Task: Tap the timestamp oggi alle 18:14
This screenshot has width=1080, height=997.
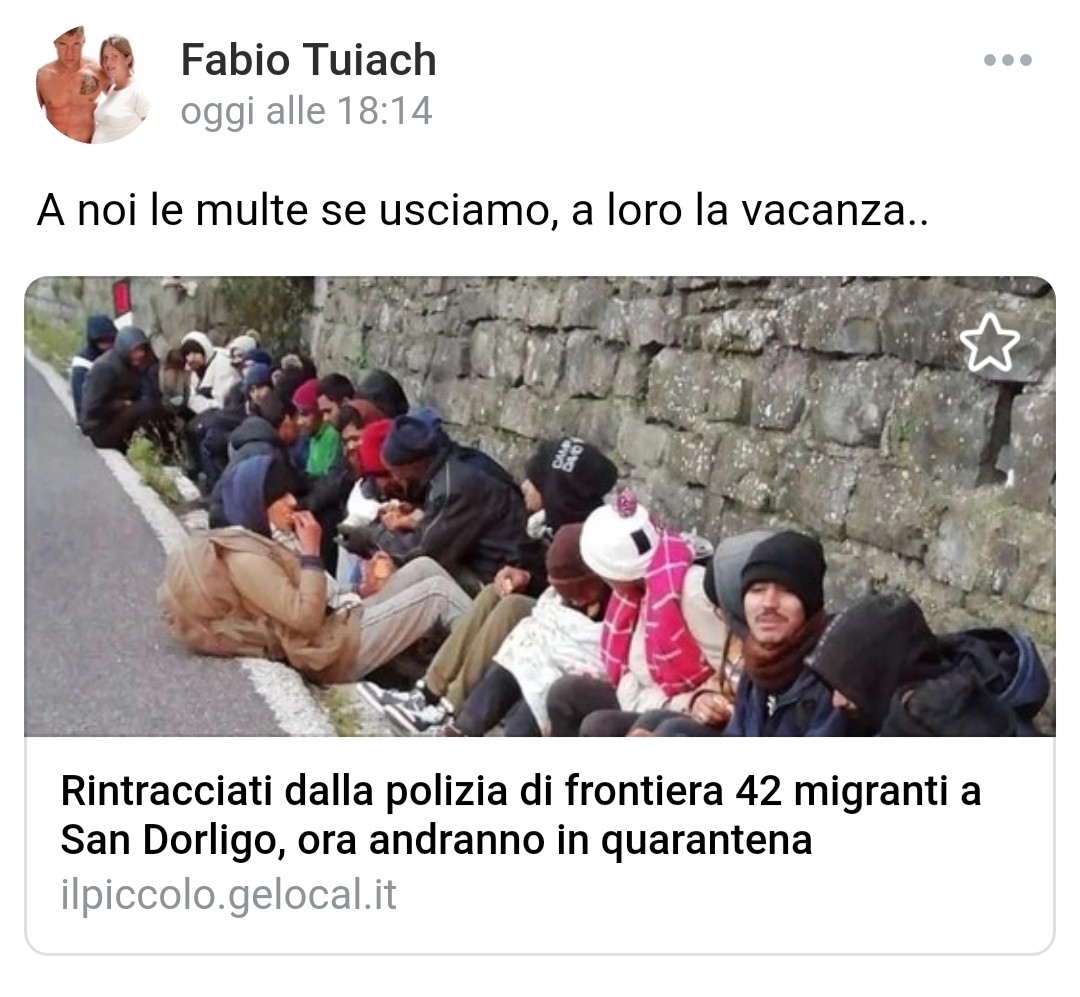Action: click(x=307, y=111)
